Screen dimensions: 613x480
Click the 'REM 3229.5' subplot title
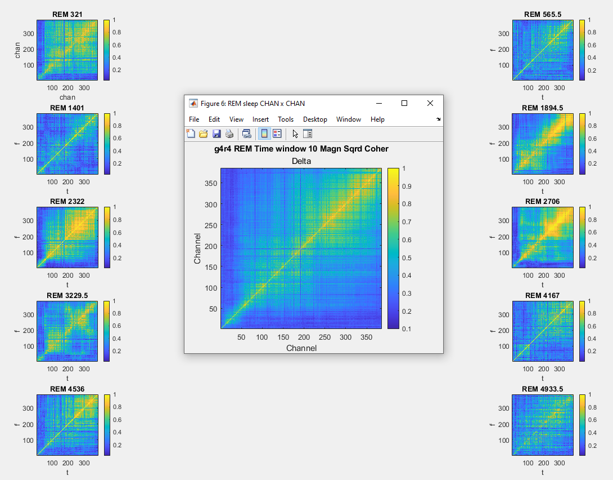pyautogui.click(x=67, y=295)
